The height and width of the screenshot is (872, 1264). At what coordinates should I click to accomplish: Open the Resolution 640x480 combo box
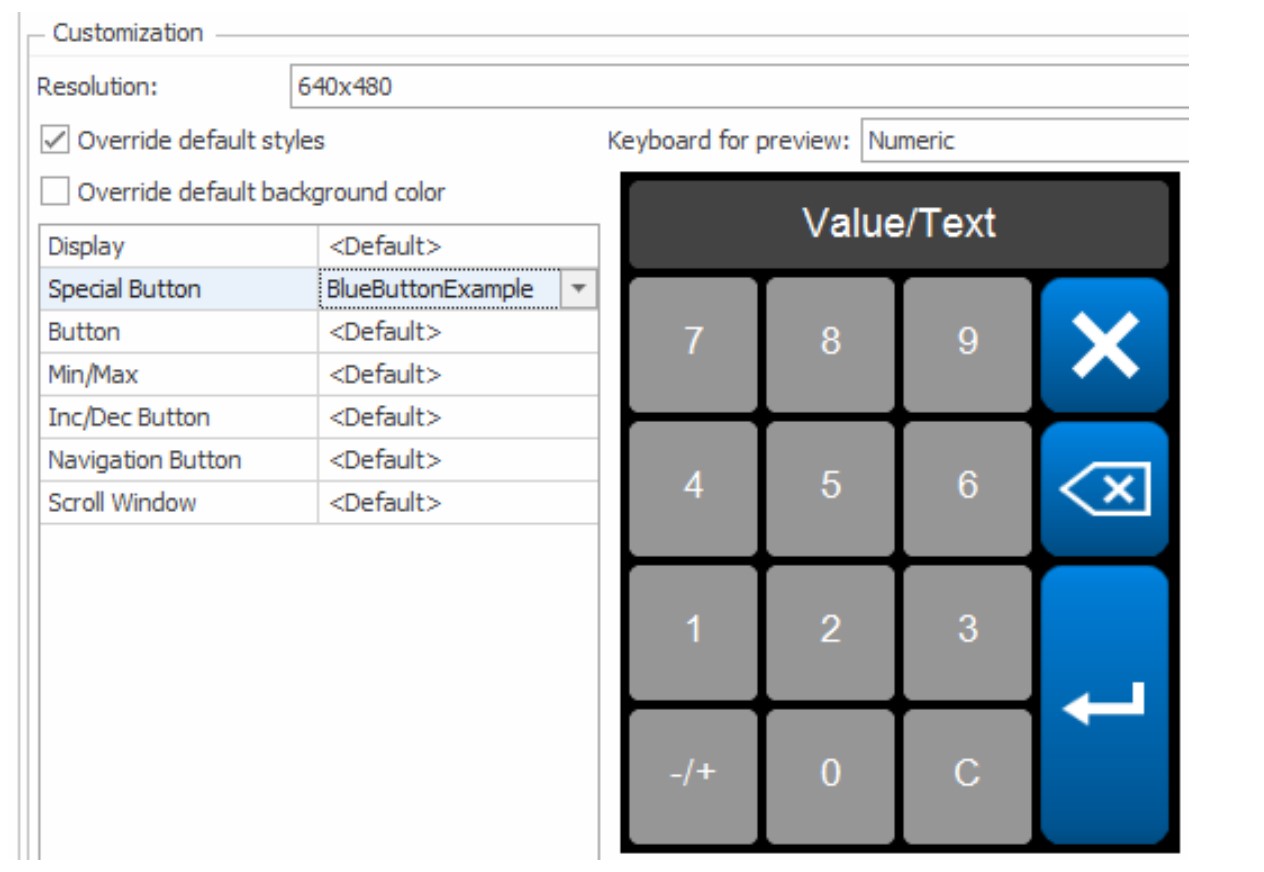[x=739, y=87]
